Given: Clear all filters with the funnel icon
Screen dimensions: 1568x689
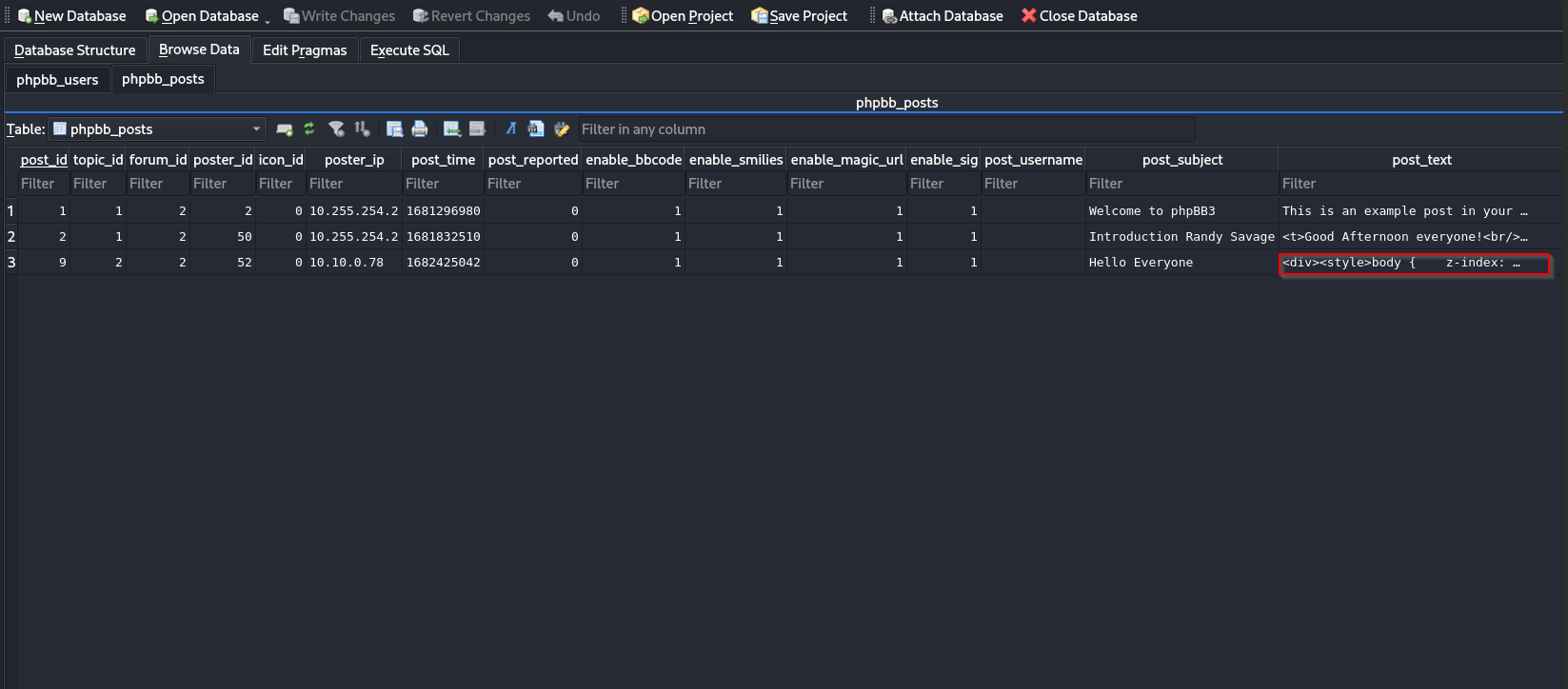Looking at the screenshot, I should point(336,129).
